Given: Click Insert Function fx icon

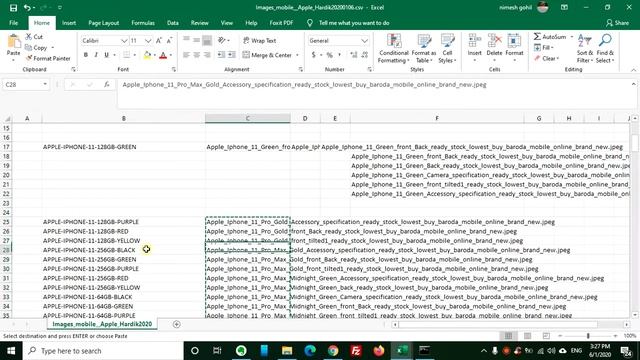Looking at the screenshot, I should coord(107,84).
